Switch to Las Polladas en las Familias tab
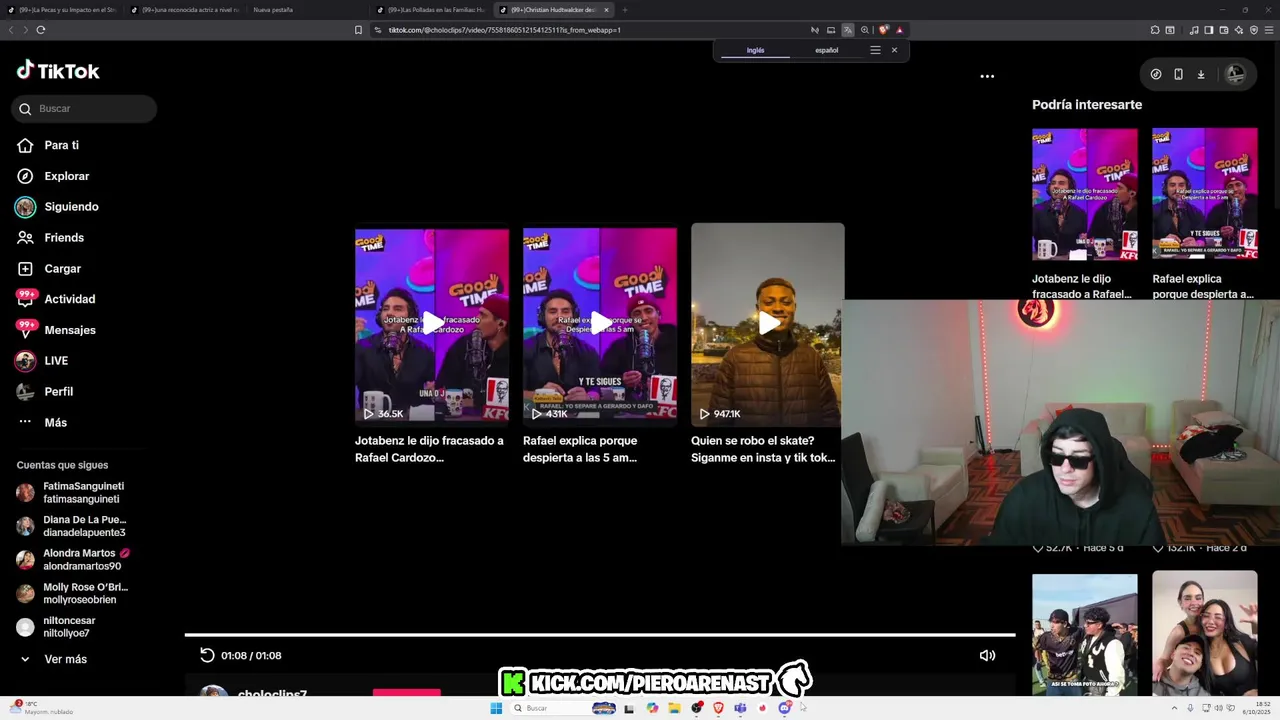The width and height of the screenshot is (1280, 720). click(431, 10)
